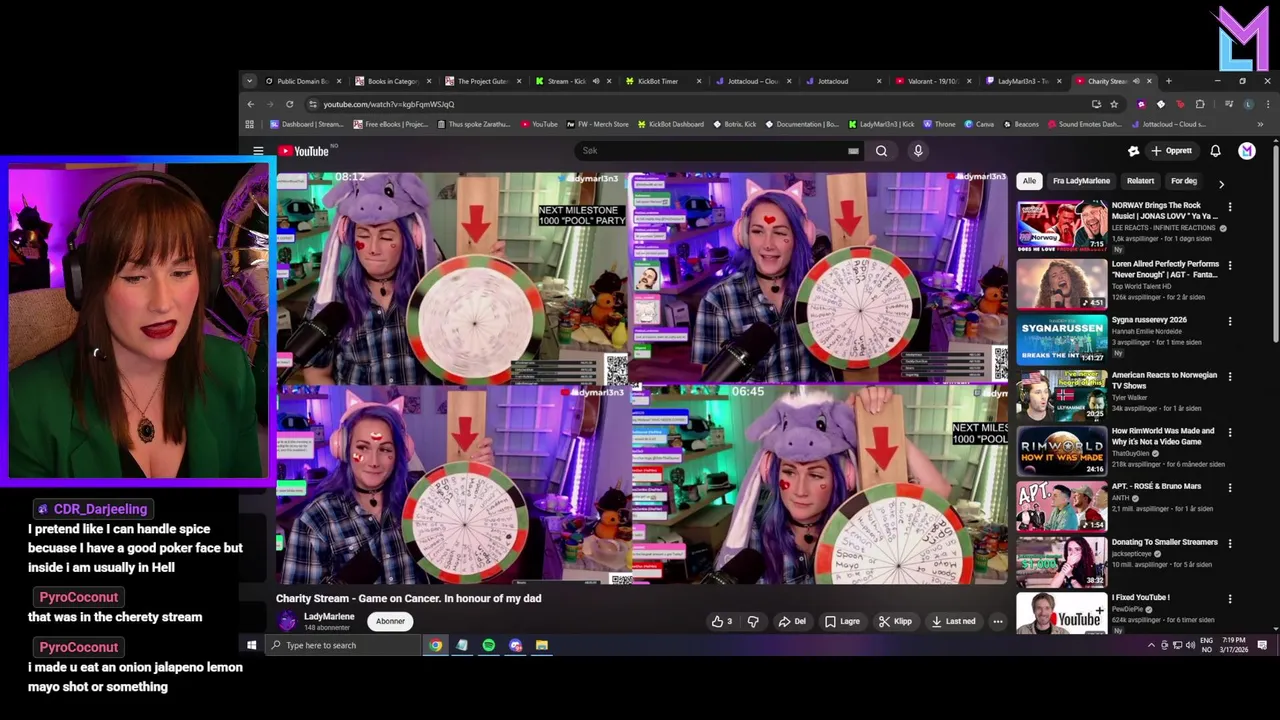Open options menu for Sygna russerevy 2026
1280x720 pixels.
[x=1230, y=321]
